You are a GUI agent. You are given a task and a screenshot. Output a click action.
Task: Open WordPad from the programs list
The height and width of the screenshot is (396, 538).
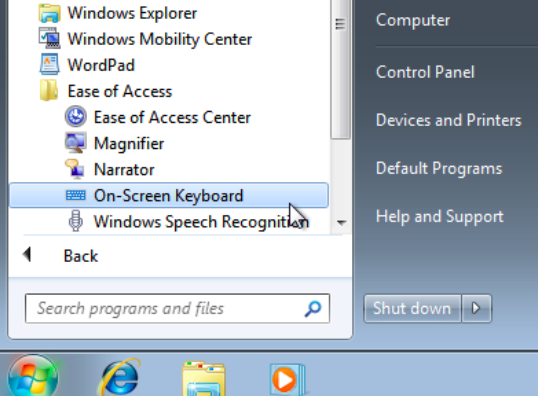(101, 65)
